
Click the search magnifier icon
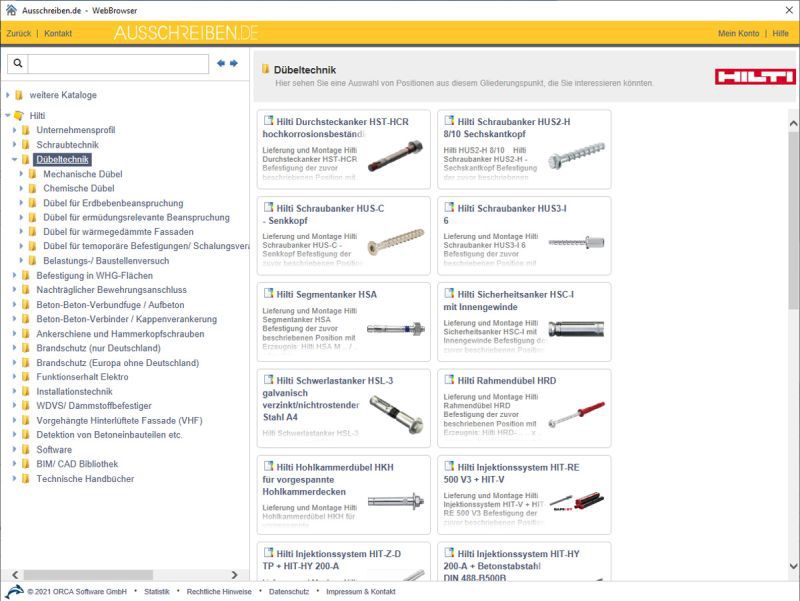pos(18,63)
